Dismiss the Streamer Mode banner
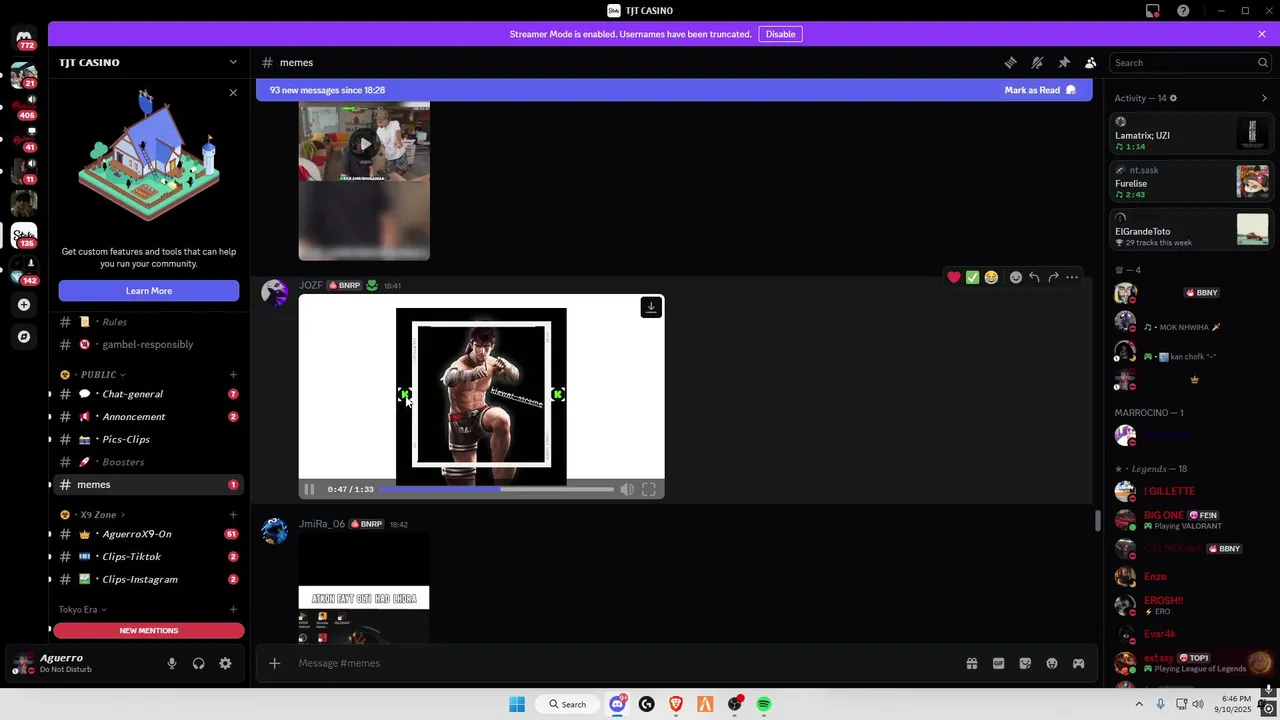Image resolution: width=1280 pixels, height=720 pixels. [x=1261, y=34]
